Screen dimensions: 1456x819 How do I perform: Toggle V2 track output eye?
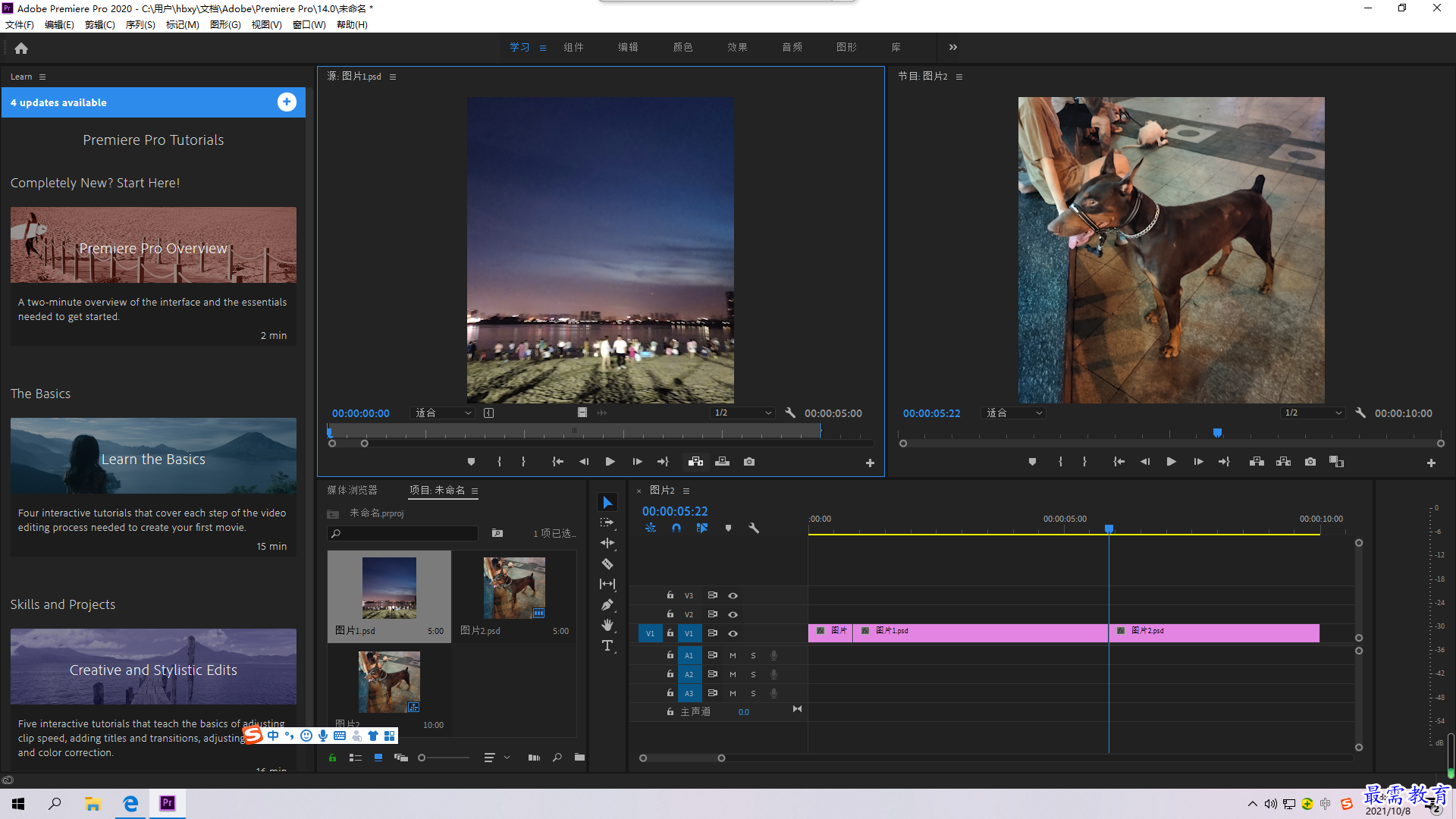point(733,615)
